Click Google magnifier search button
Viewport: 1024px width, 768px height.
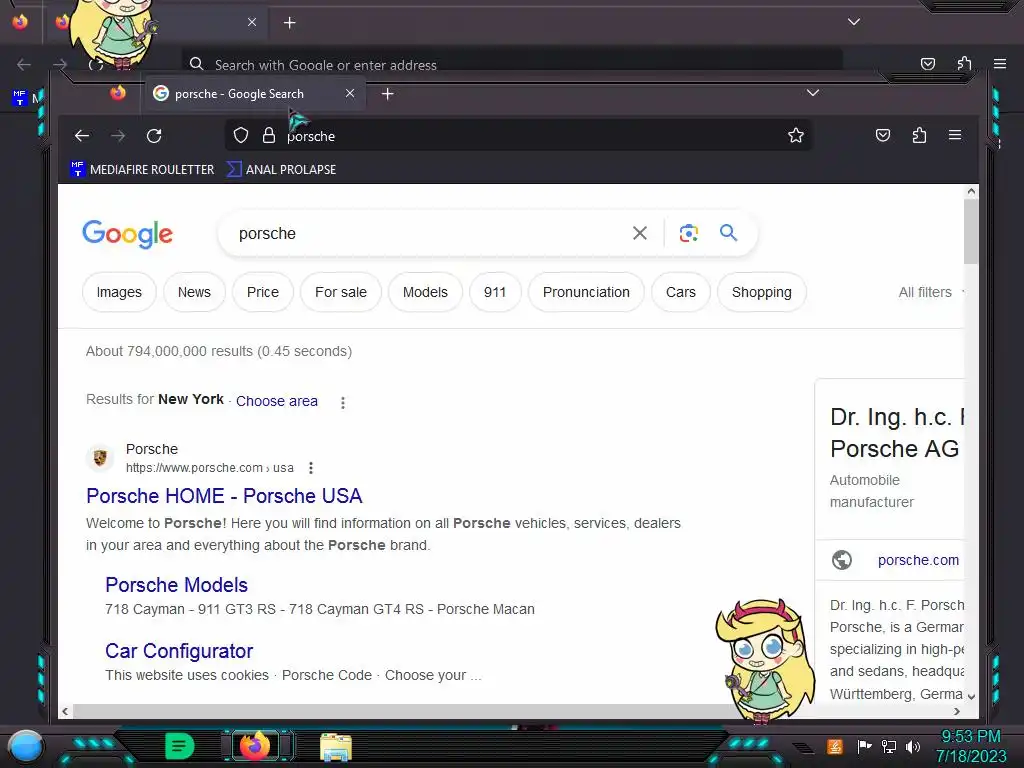[x=729, y=232]
